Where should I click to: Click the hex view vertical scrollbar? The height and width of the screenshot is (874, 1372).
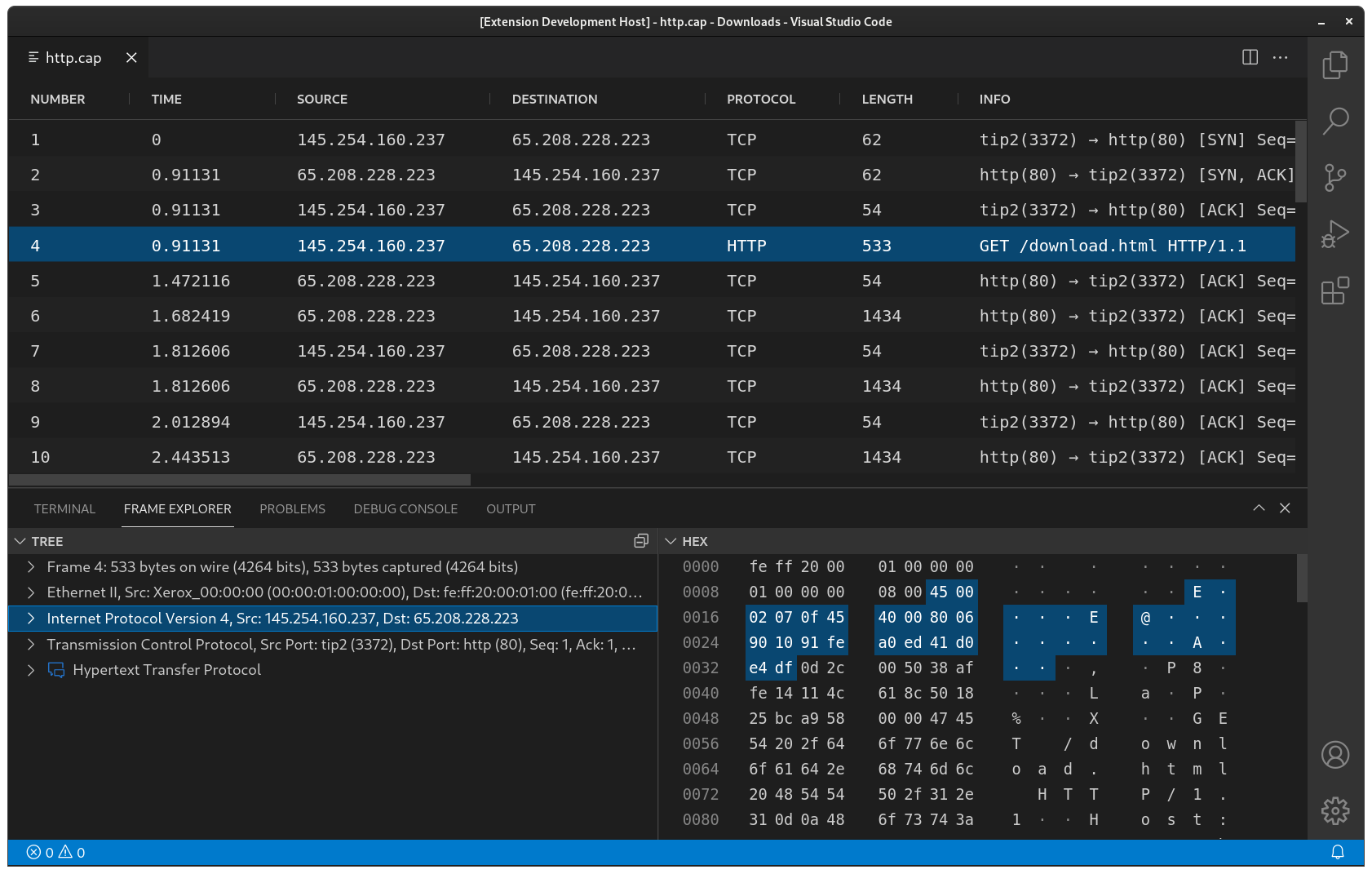coord(1302,577)
